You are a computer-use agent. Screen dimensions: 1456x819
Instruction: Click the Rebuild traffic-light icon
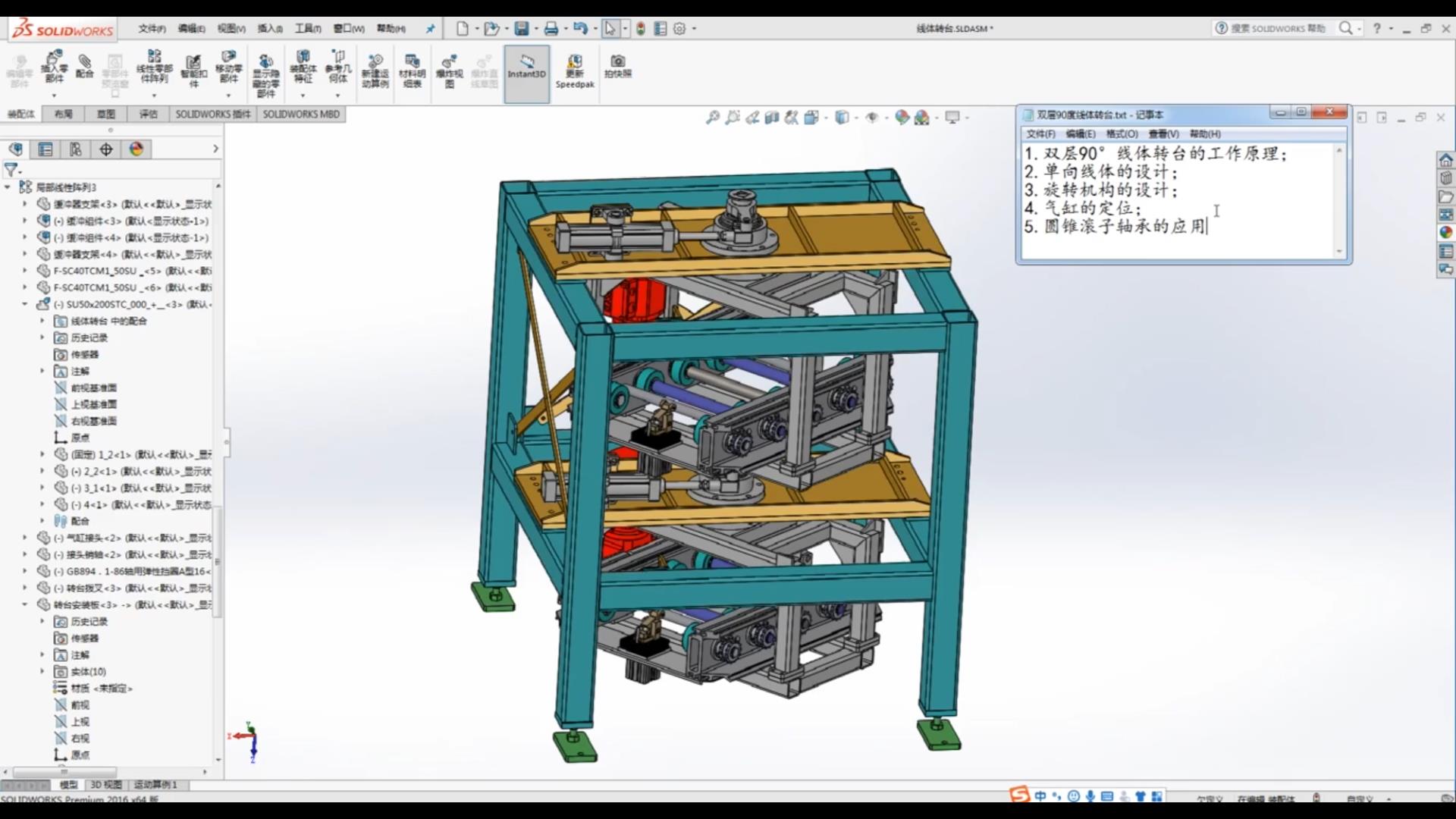pos(641,29)
